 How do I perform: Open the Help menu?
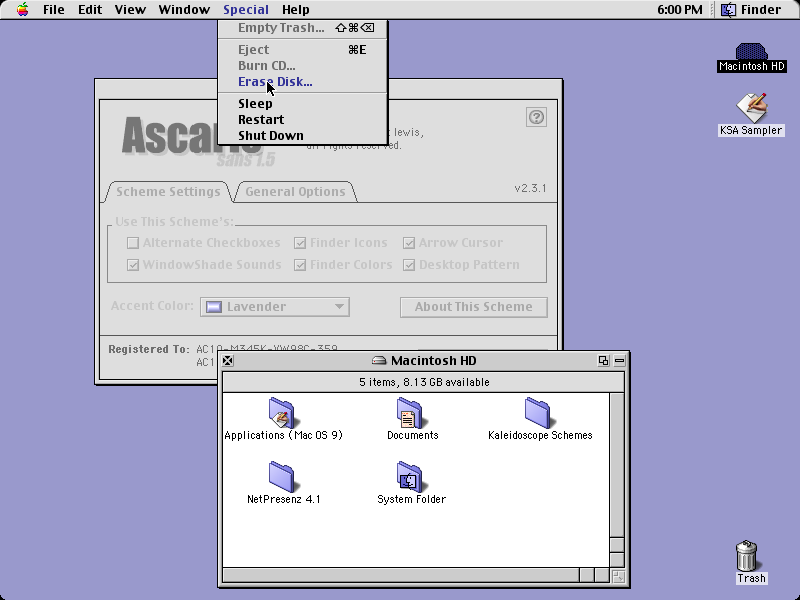[x=295, y=9]
